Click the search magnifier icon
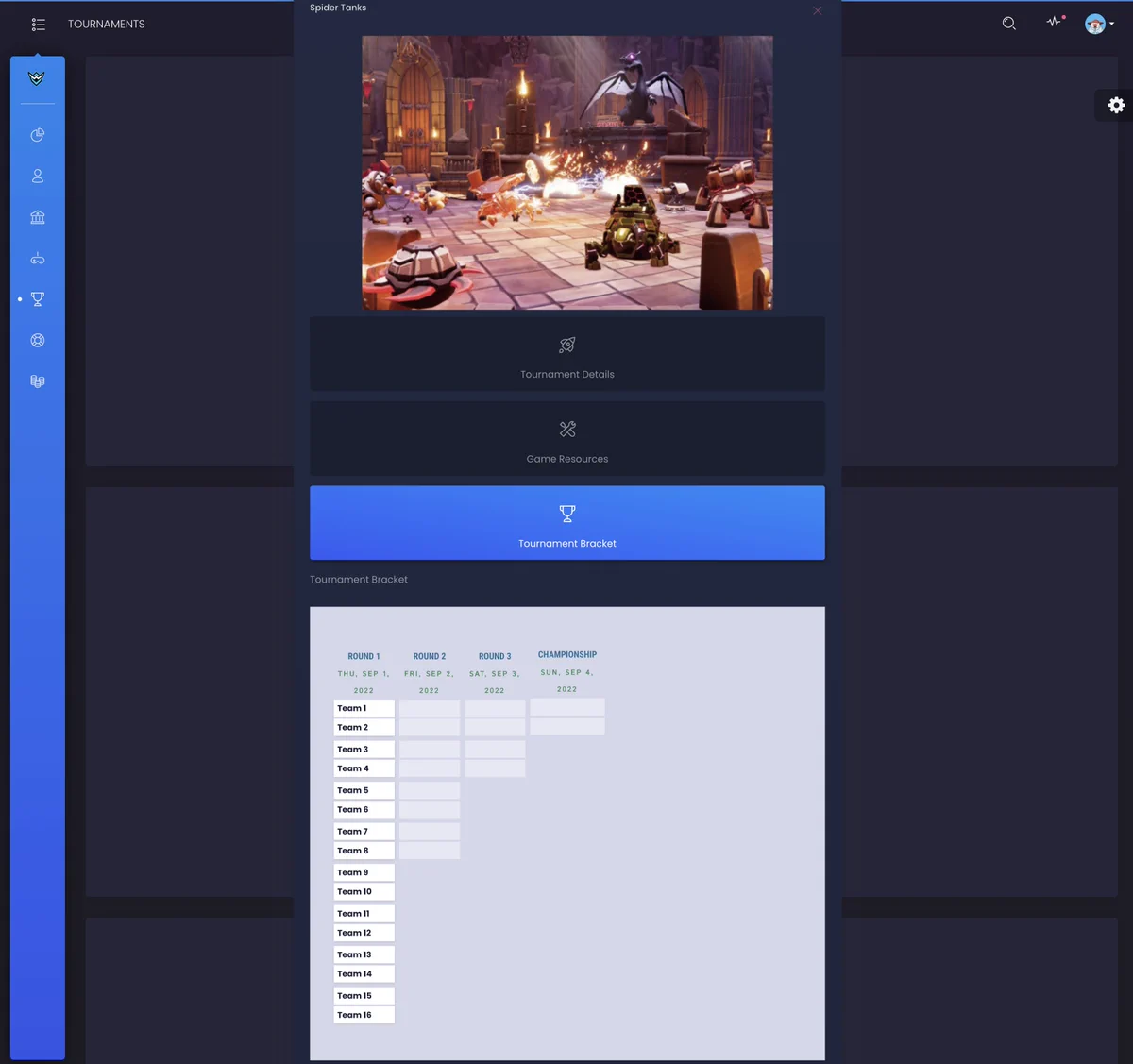This screenshot has width=1133, height=1064. pos(1009,24)
